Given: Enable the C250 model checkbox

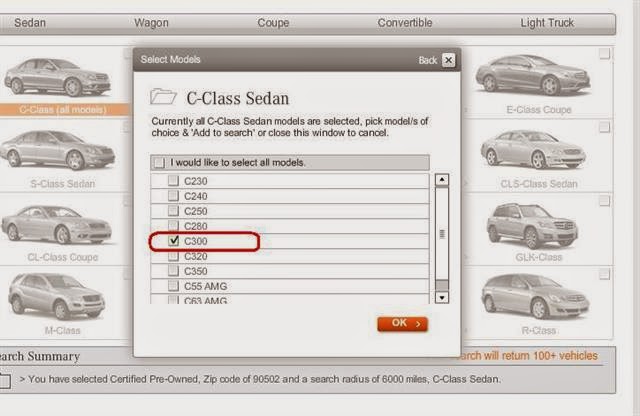Looking at the screenshot, I should [173, 211].
